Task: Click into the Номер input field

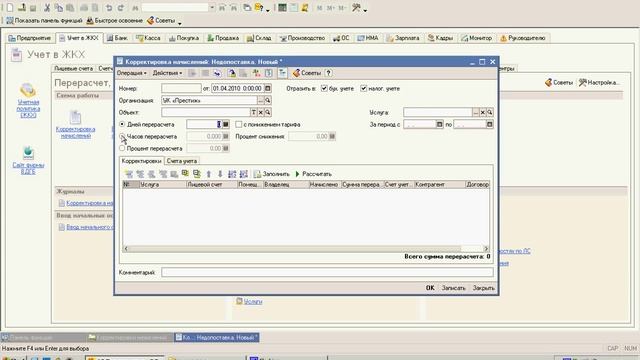Action: click(x=181, y=88)
